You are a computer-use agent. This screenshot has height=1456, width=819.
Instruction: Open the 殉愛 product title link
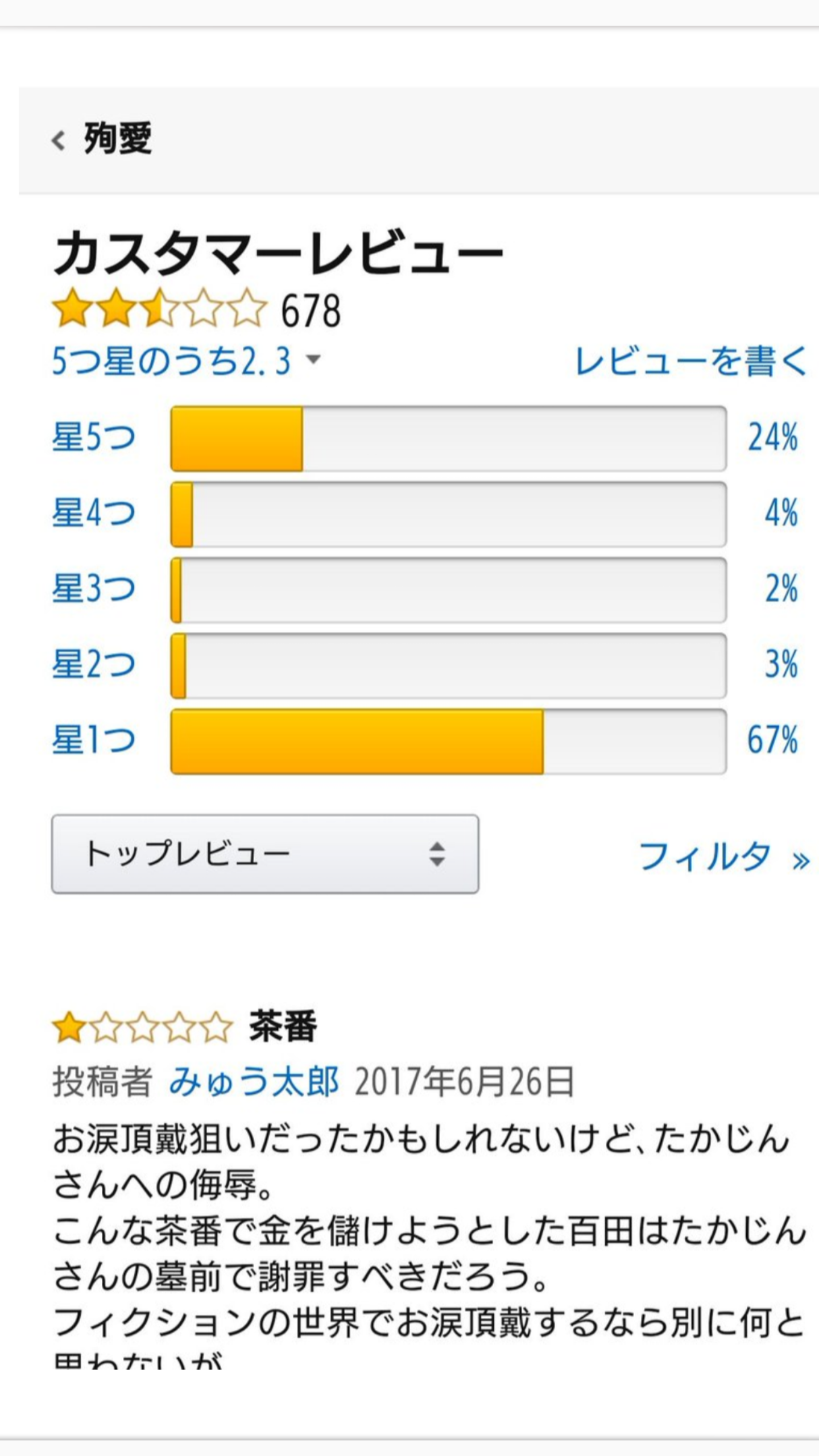(118, 139)
